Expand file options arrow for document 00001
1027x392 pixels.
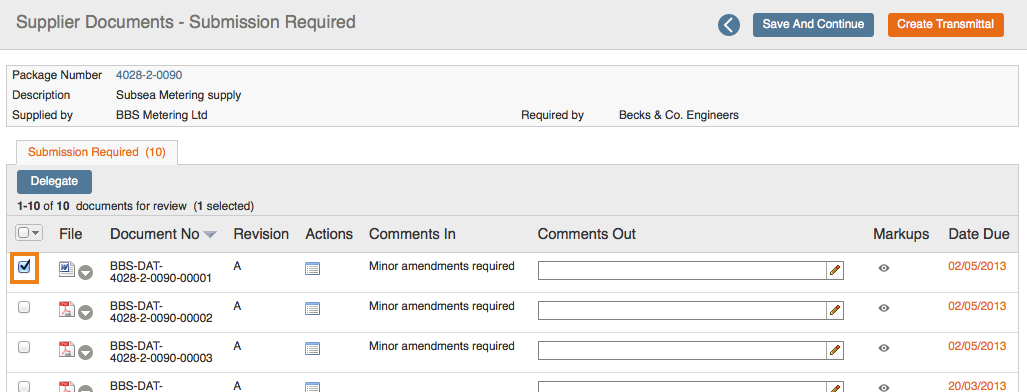86,273
